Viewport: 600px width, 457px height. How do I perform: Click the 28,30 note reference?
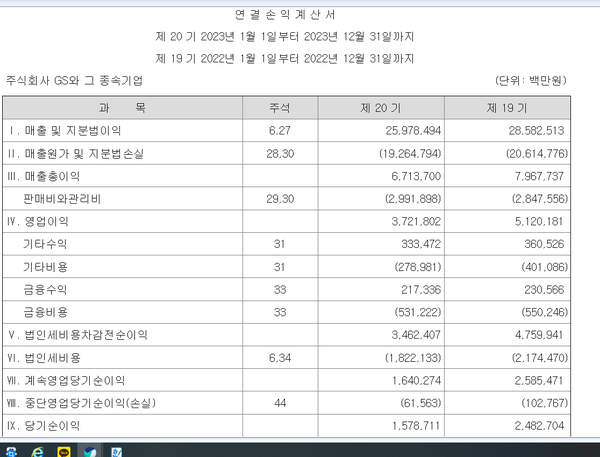(280, 154)
